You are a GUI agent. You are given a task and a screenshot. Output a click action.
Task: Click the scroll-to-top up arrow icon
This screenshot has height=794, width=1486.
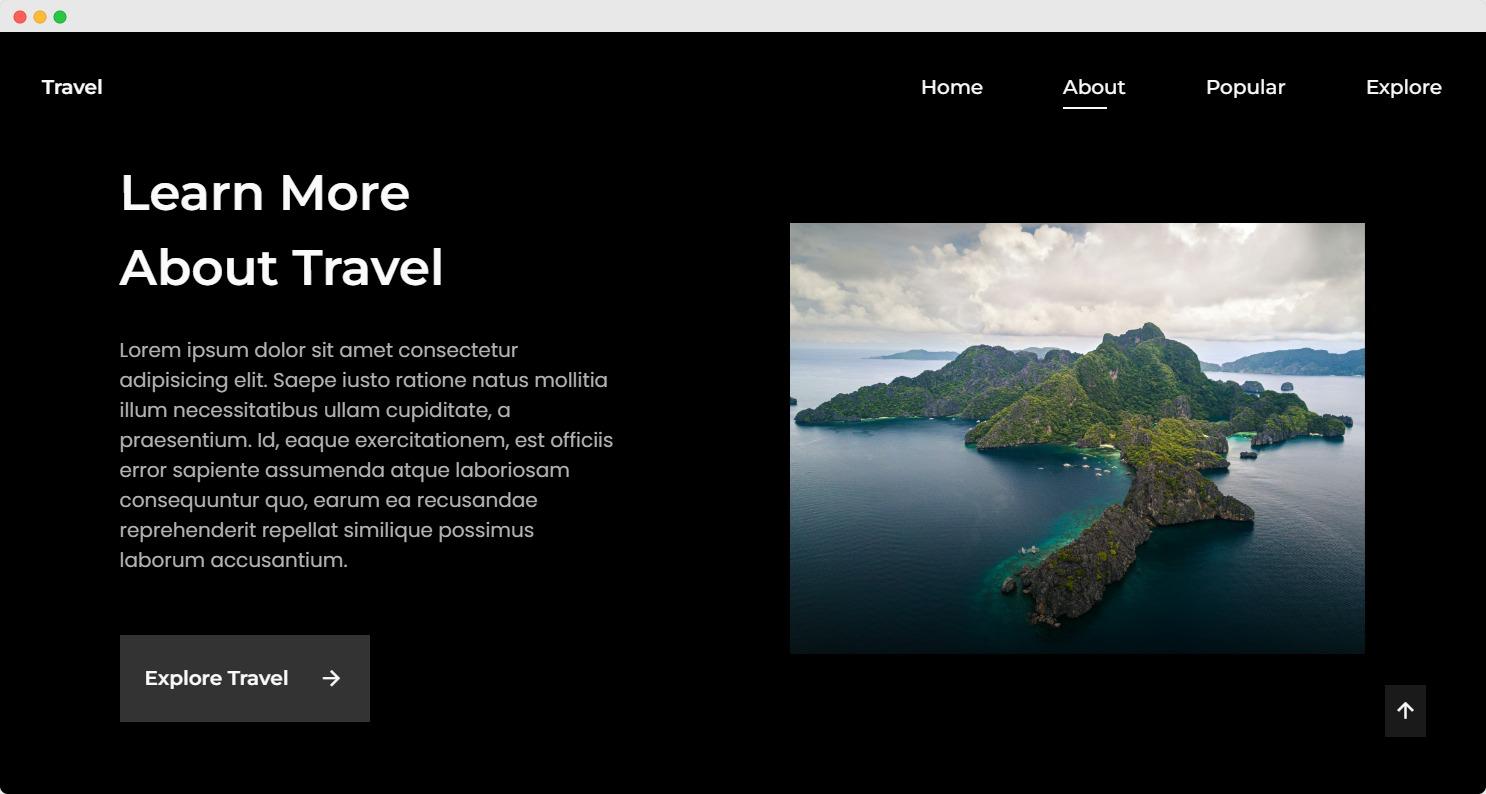pyautogui.click(x=1405, y=711)
